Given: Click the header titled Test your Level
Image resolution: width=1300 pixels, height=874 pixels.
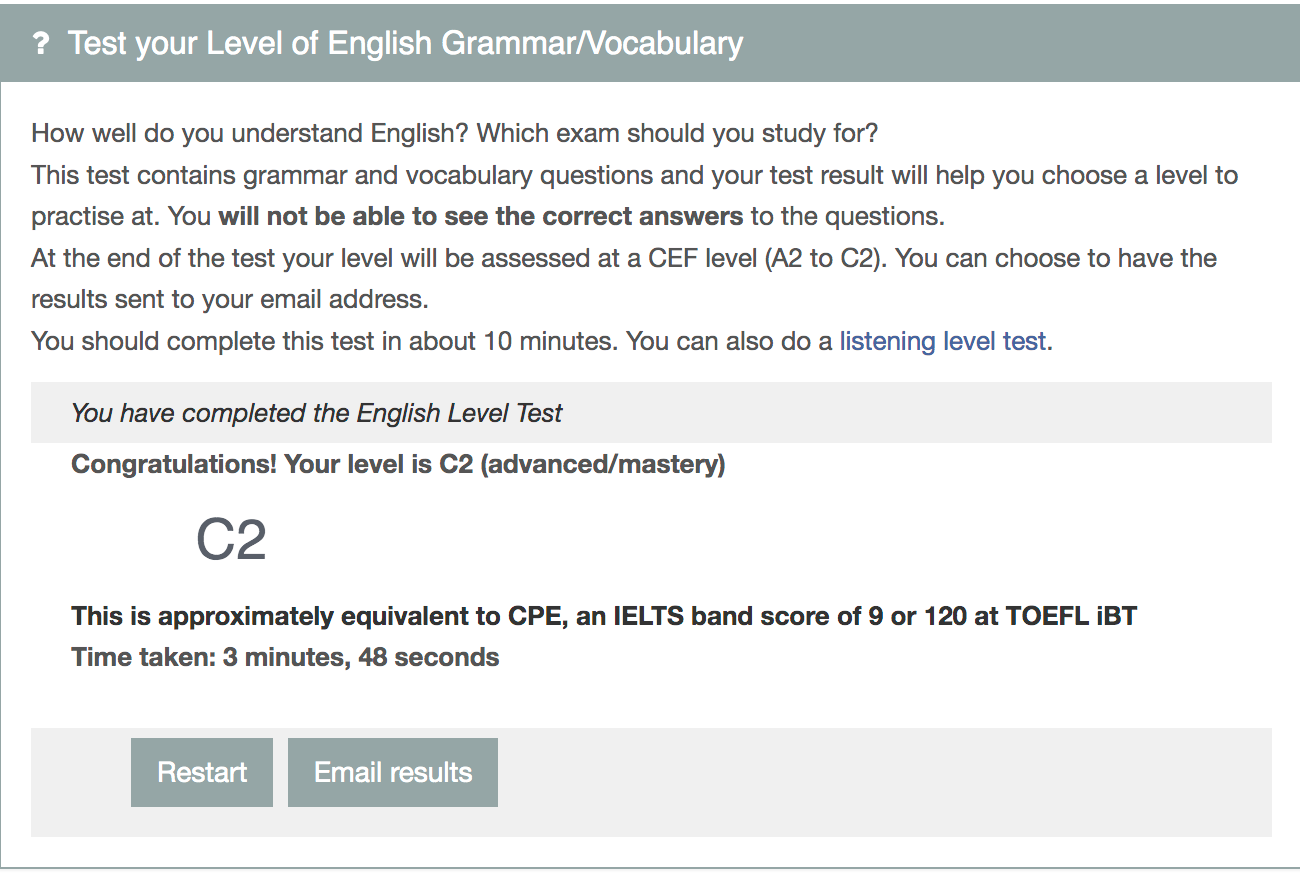Looking at the screenshot, I should [404, 43].
